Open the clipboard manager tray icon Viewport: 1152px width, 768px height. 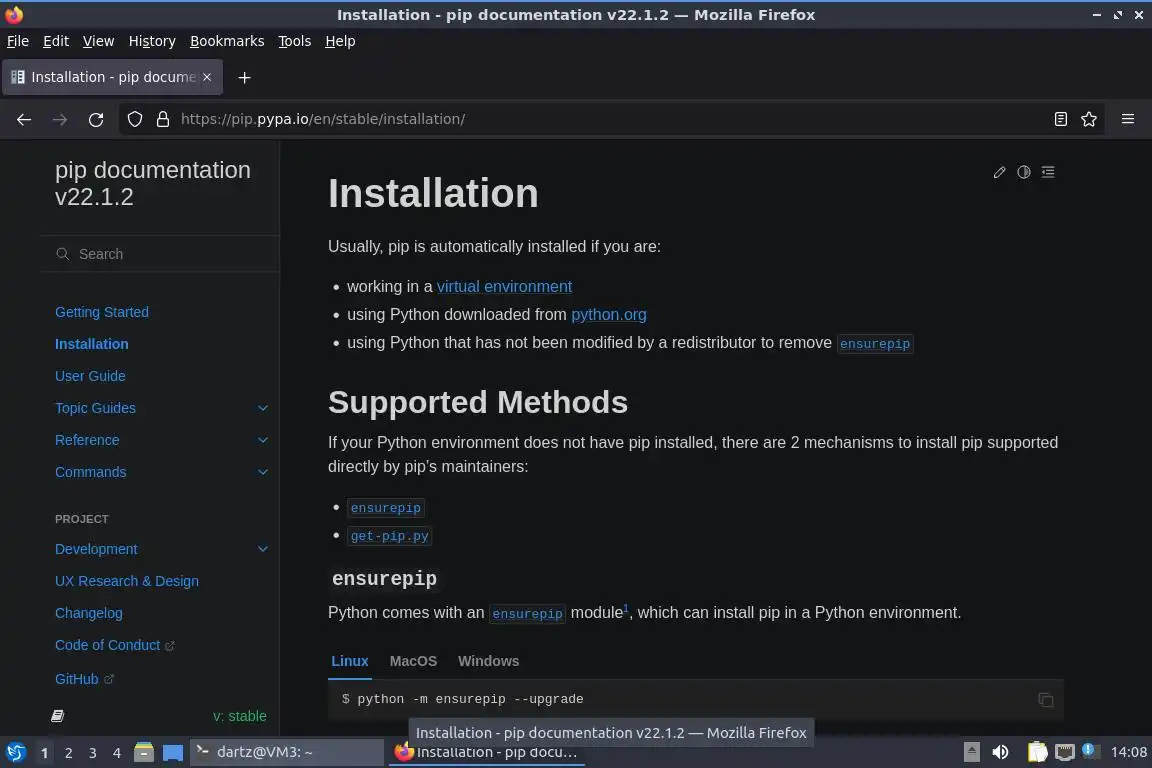pos(1037,753)
